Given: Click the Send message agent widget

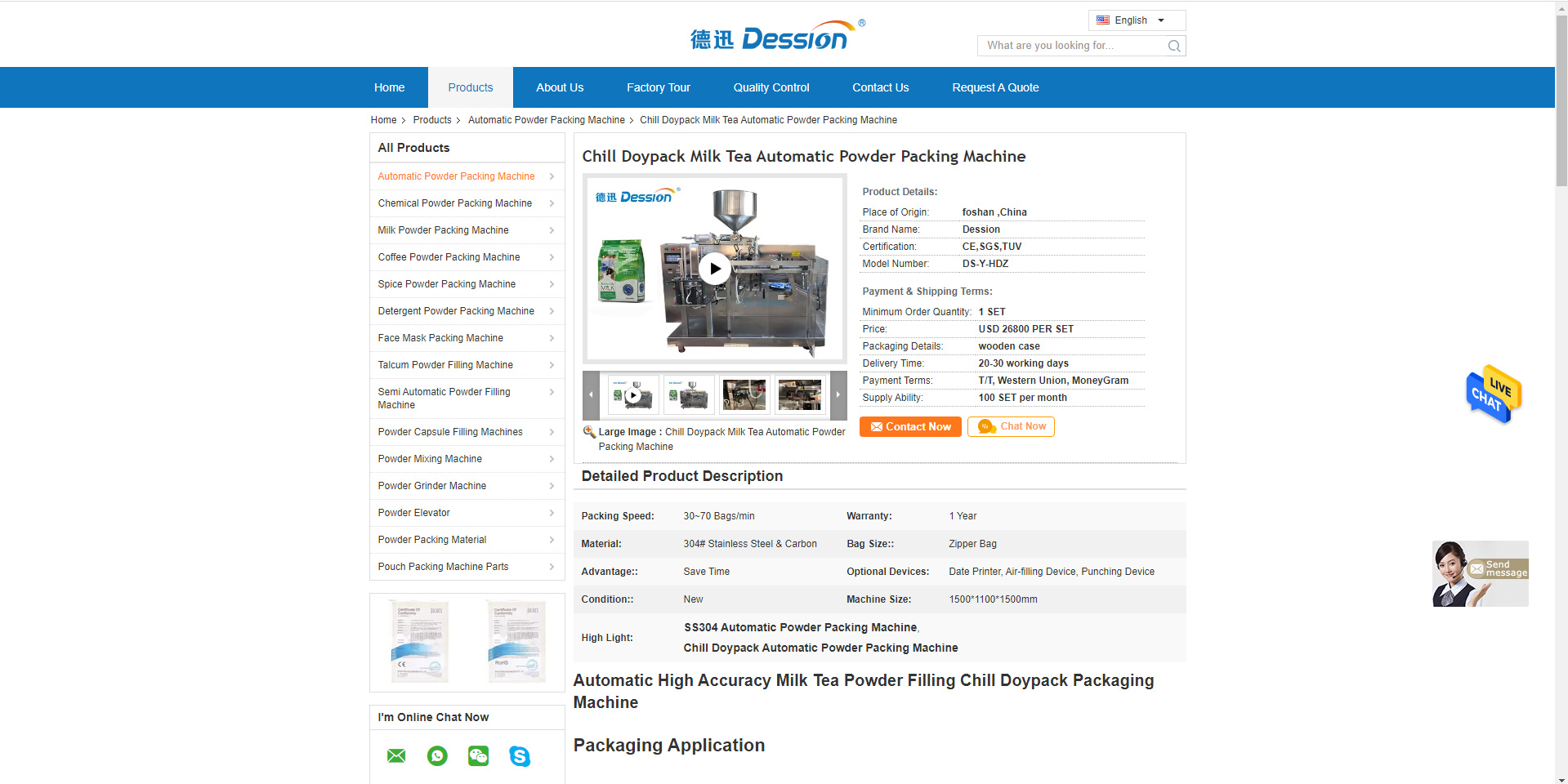Looking at the screenshot, I should [x=1480, y=573].
